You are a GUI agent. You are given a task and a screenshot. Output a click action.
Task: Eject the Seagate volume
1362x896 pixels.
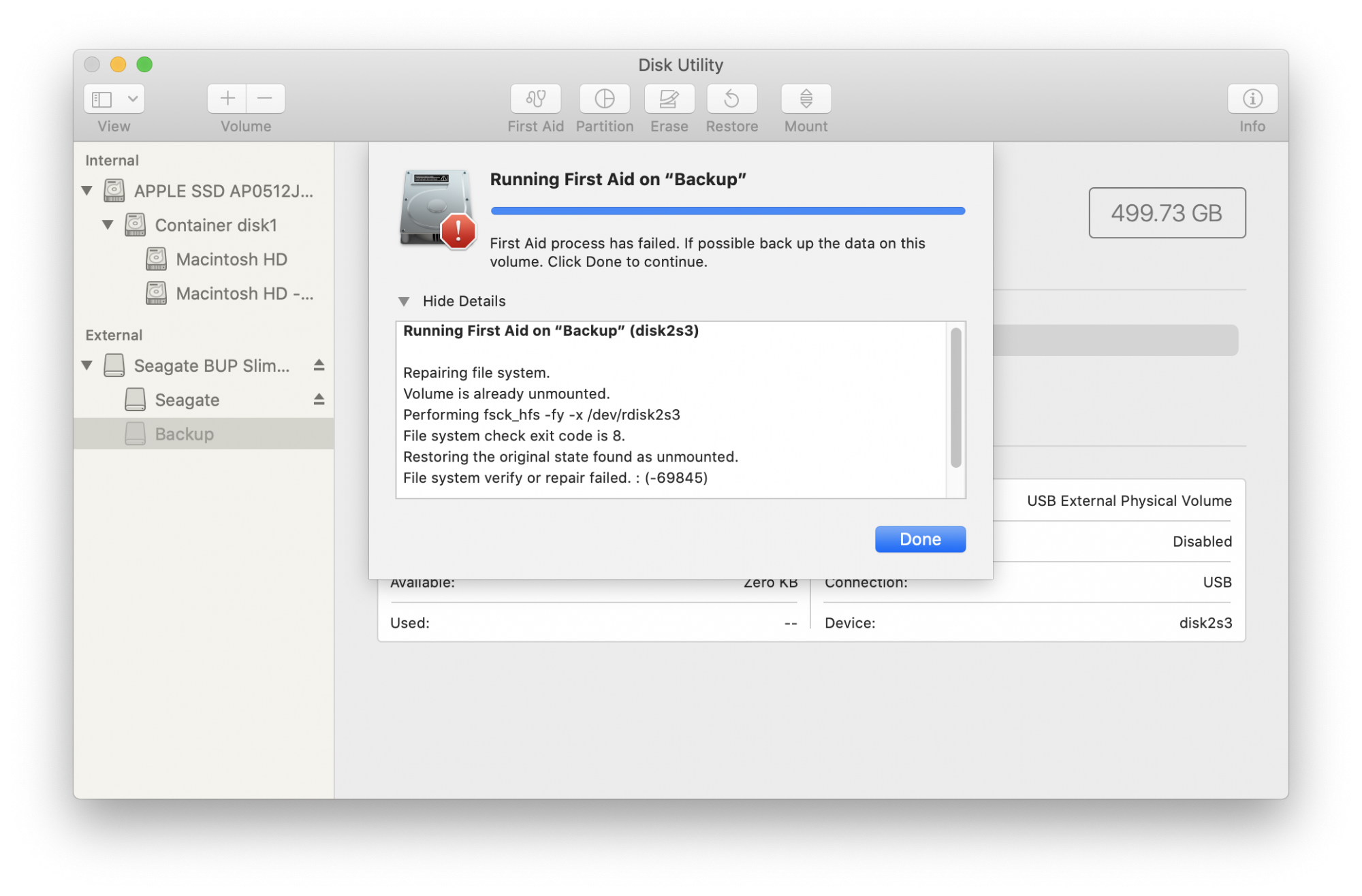pos(319,400)
